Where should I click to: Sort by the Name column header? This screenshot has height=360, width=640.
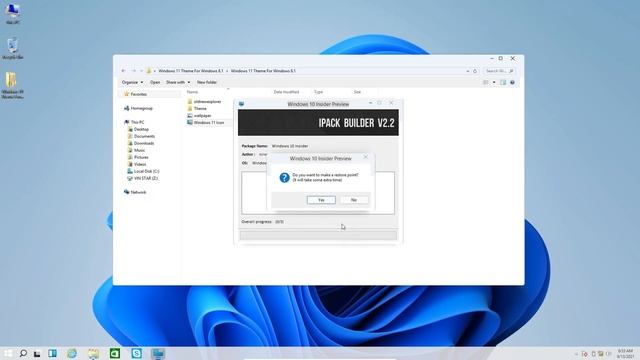192,92
